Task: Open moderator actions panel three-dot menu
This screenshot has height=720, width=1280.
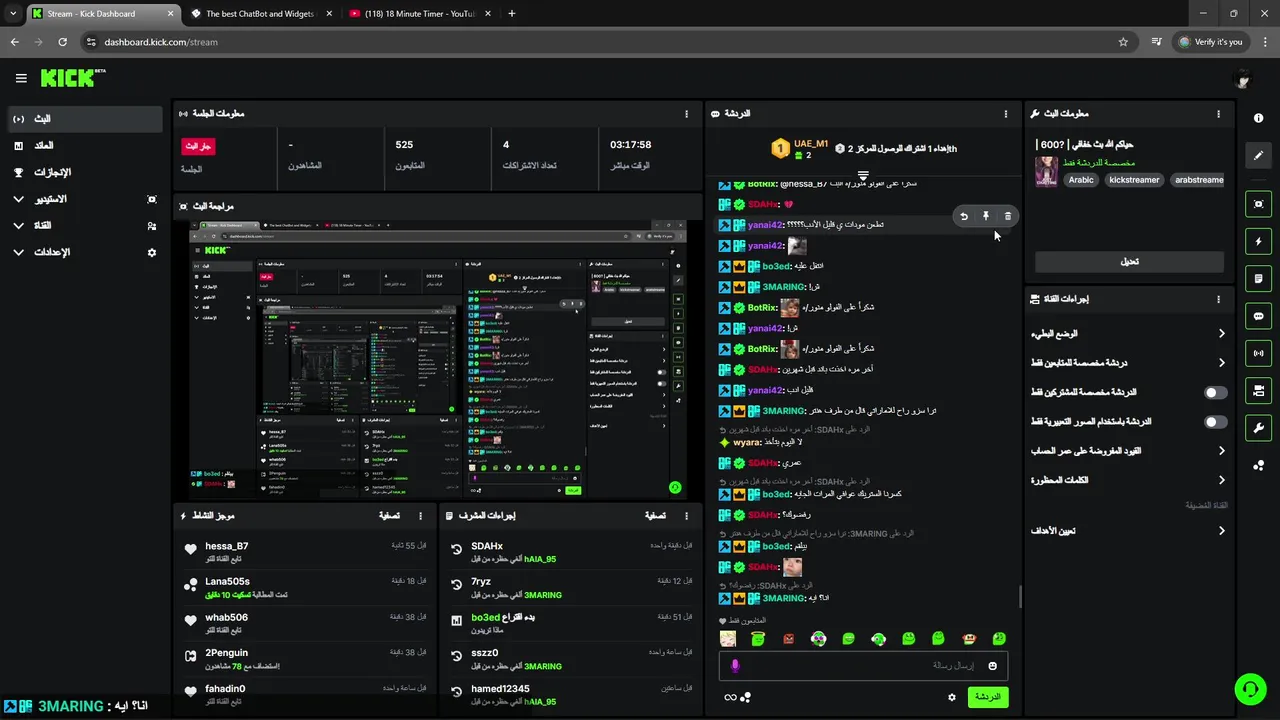Action: point(686,516)
